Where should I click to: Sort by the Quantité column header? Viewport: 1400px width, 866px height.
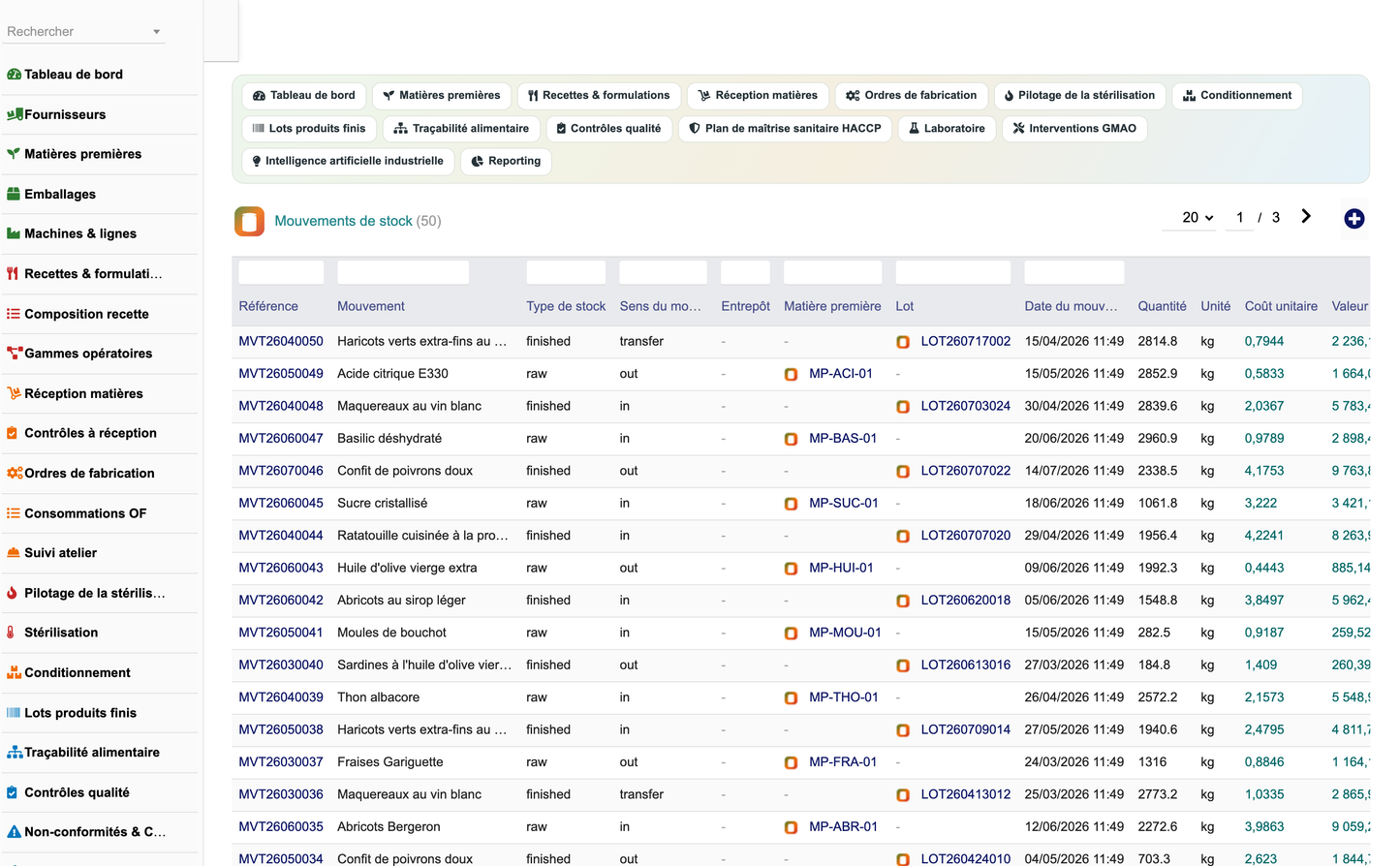coord(1162,307)
